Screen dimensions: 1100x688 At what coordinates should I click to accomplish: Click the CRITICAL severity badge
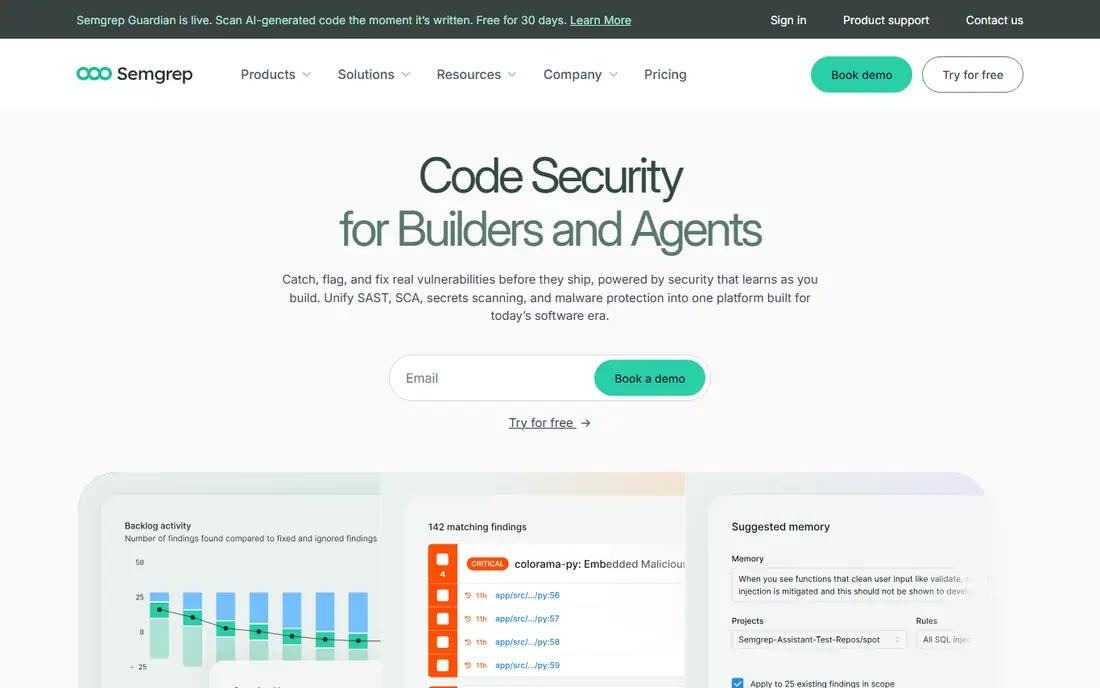pyautogui.click(x=488, y=564)
